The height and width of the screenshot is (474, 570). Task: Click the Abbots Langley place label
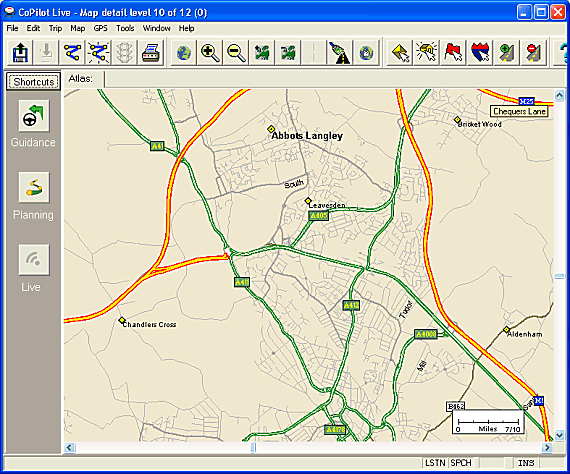point(307,136)
